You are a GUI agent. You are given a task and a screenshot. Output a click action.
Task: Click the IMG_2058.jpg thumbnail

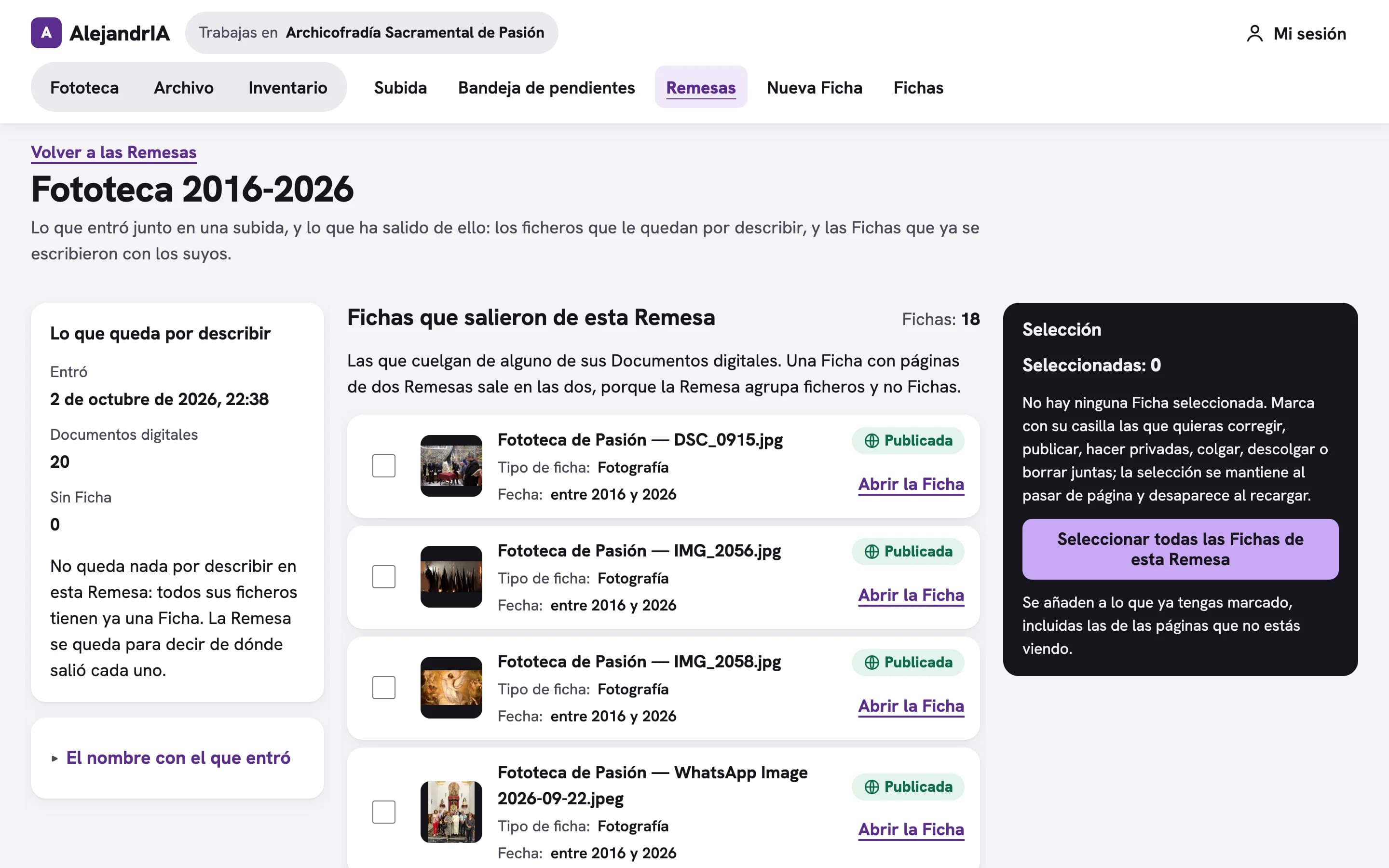451,687
